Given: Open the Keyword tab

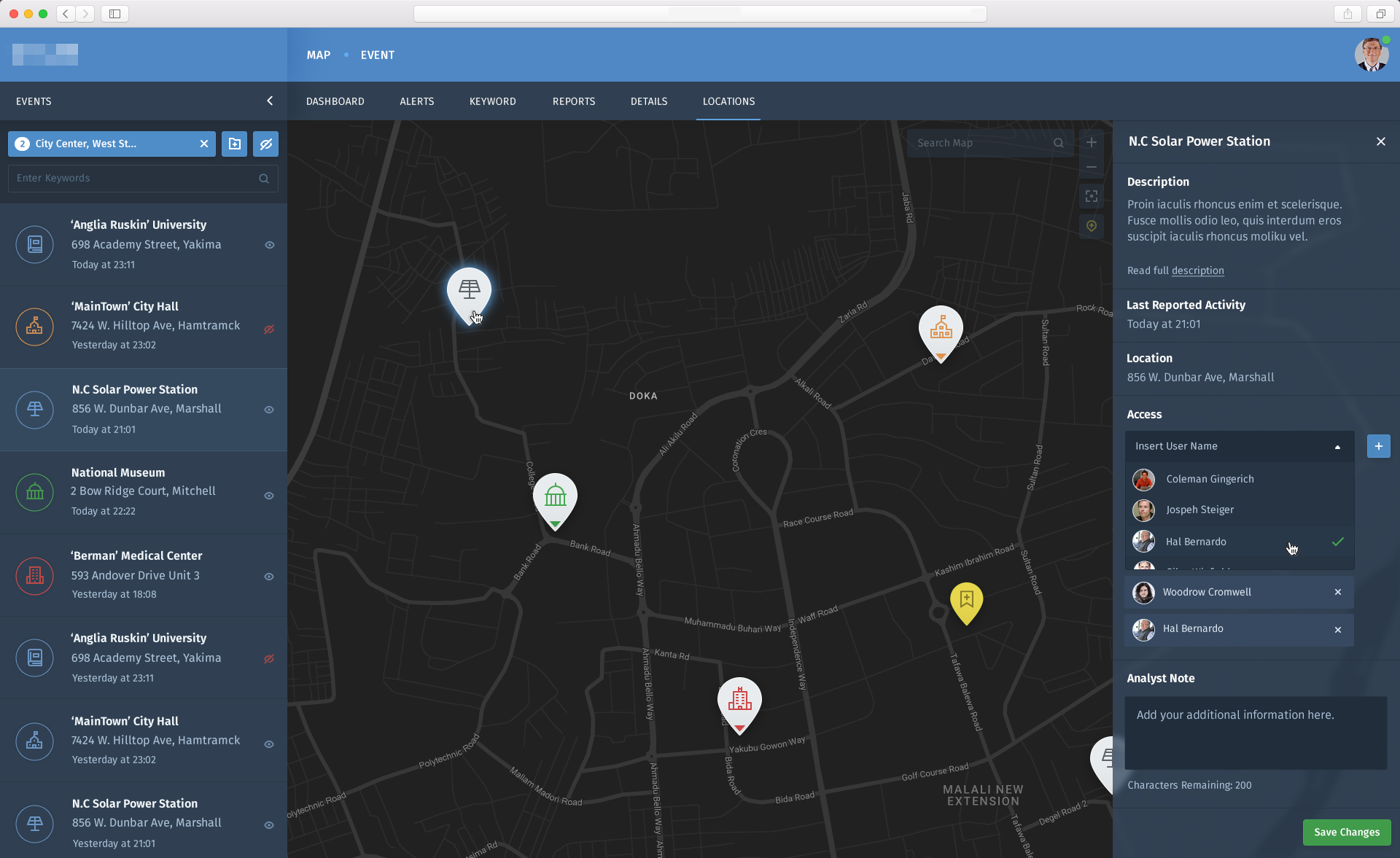Looking at the screenshot, I should tap(492, 101).
